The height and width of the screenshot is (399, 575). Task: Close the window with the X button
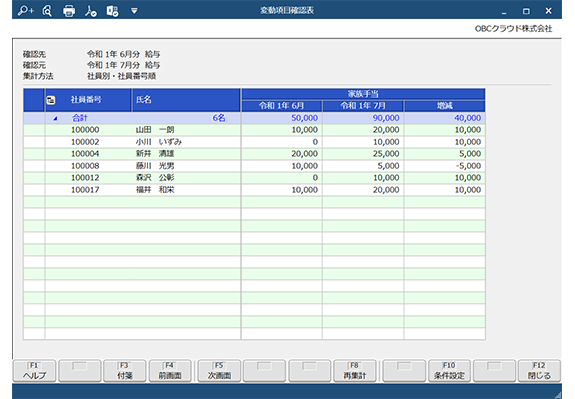pos(549,11)
